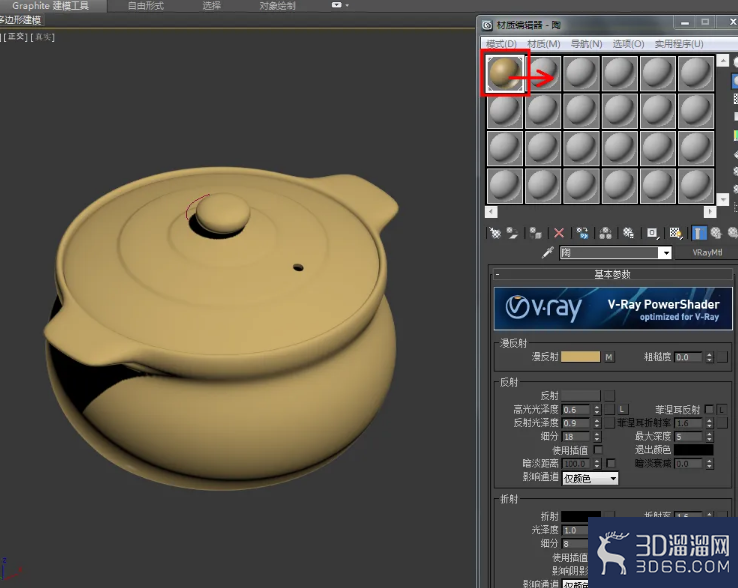Open the black 退出颜色 color swatch
The height and width of the screenshot is (588, 738).
pyautogui.click(x=693, y=450)
